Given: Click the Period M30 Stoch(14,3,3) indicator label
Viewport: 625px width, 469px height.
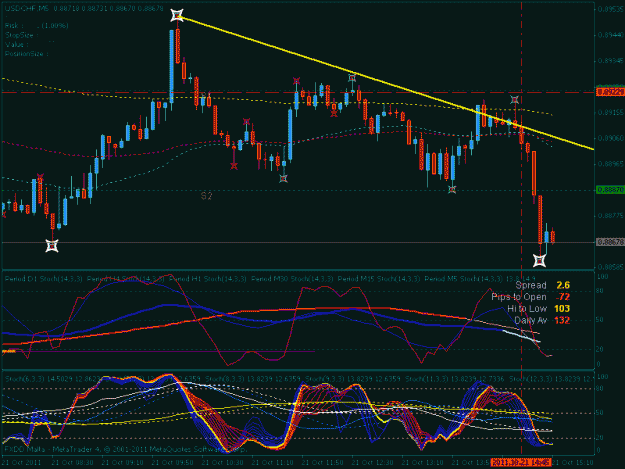Looking at the screenshot, I should click(292, 279).
